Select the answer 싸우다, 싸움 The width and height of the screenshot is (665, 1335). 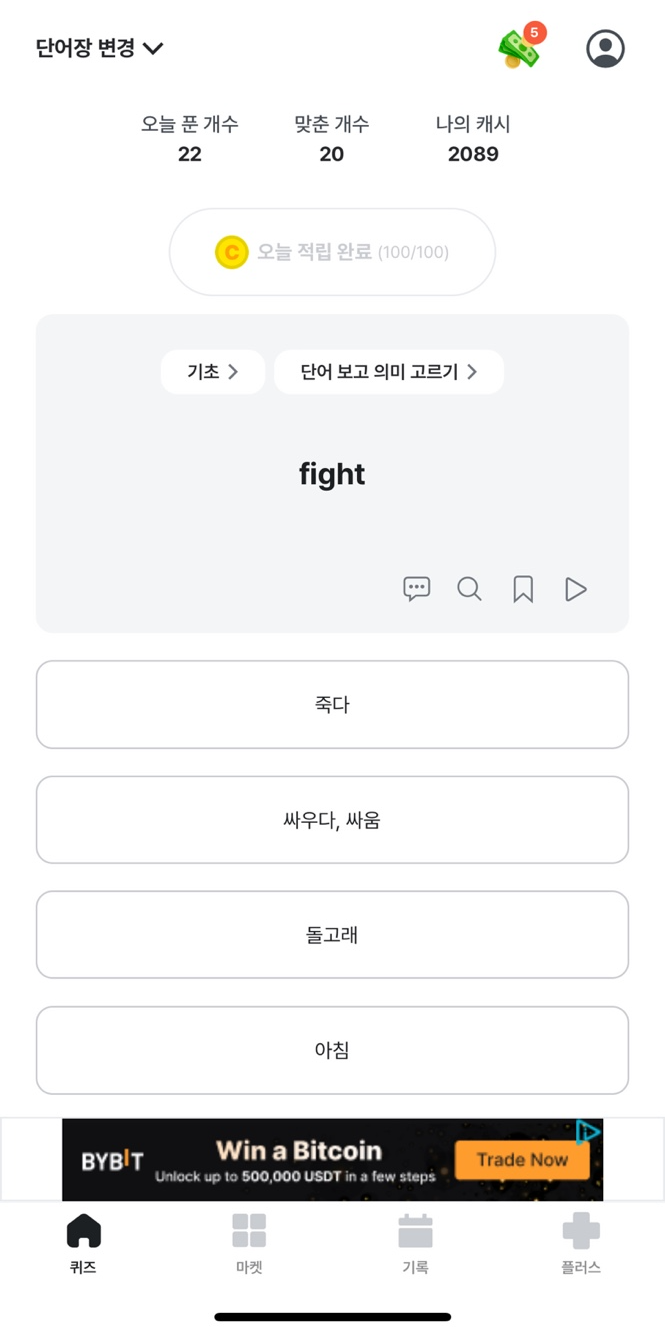click(332, 819)
